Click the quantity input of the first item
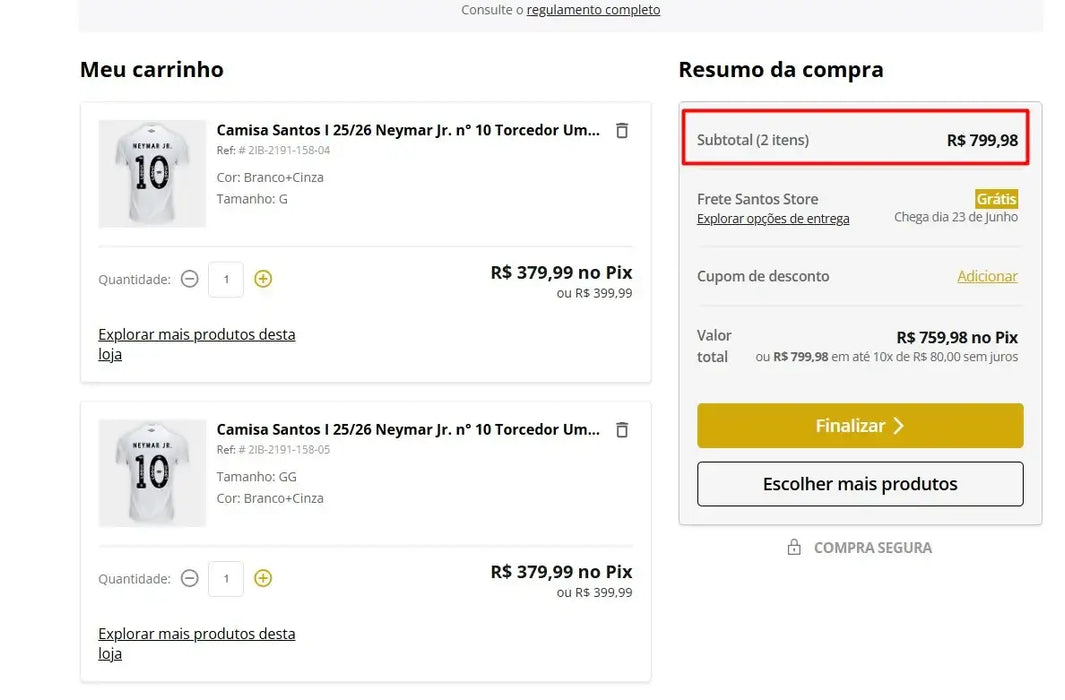This screenshot has height=700, width=1065. 226,279
